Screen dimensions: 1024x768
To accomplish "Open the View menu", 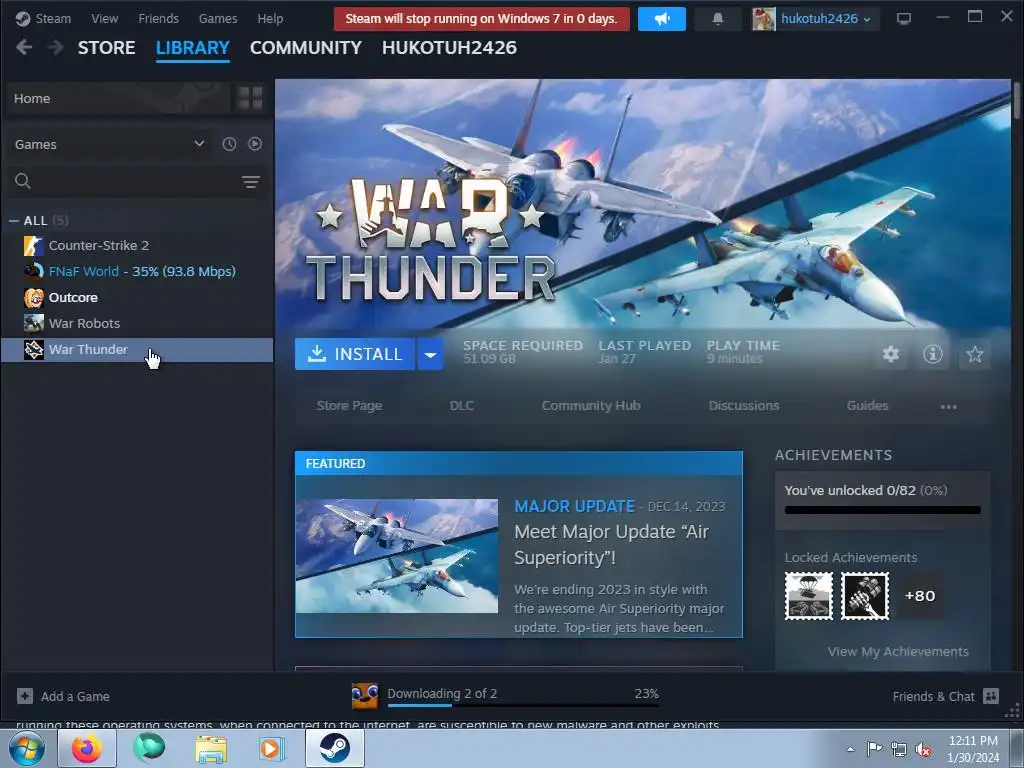I will (x=104, y=18).
